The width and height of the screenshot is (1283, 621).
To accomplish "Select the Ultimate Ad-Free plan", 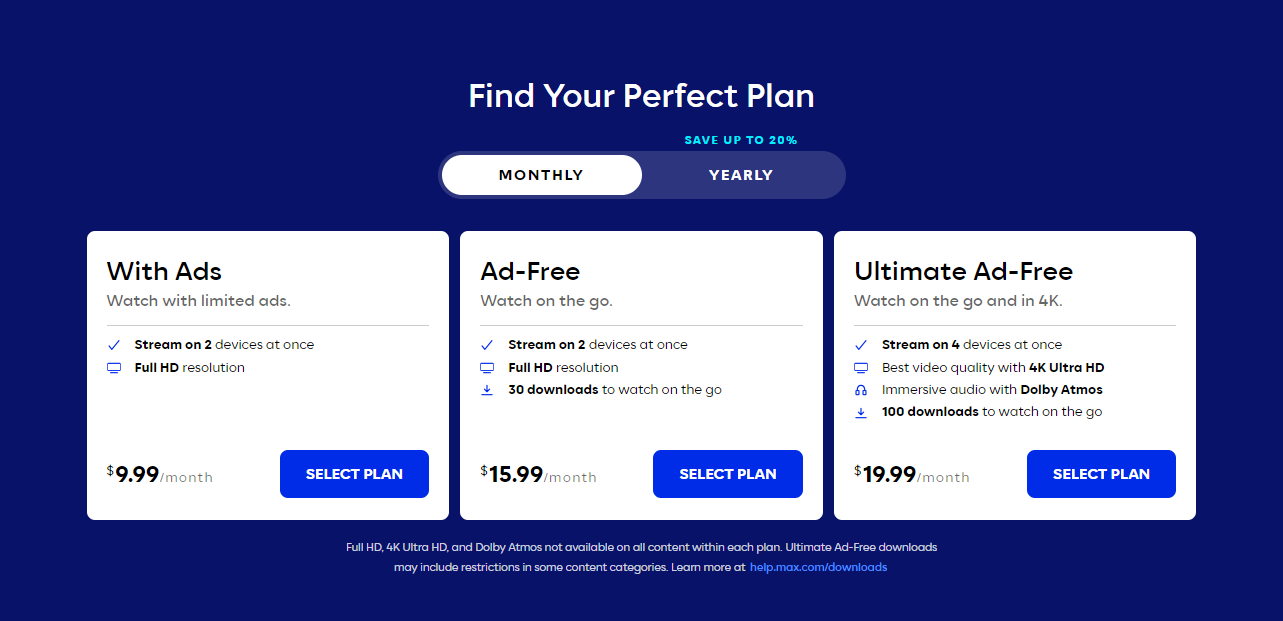I will click(1101, 474).
